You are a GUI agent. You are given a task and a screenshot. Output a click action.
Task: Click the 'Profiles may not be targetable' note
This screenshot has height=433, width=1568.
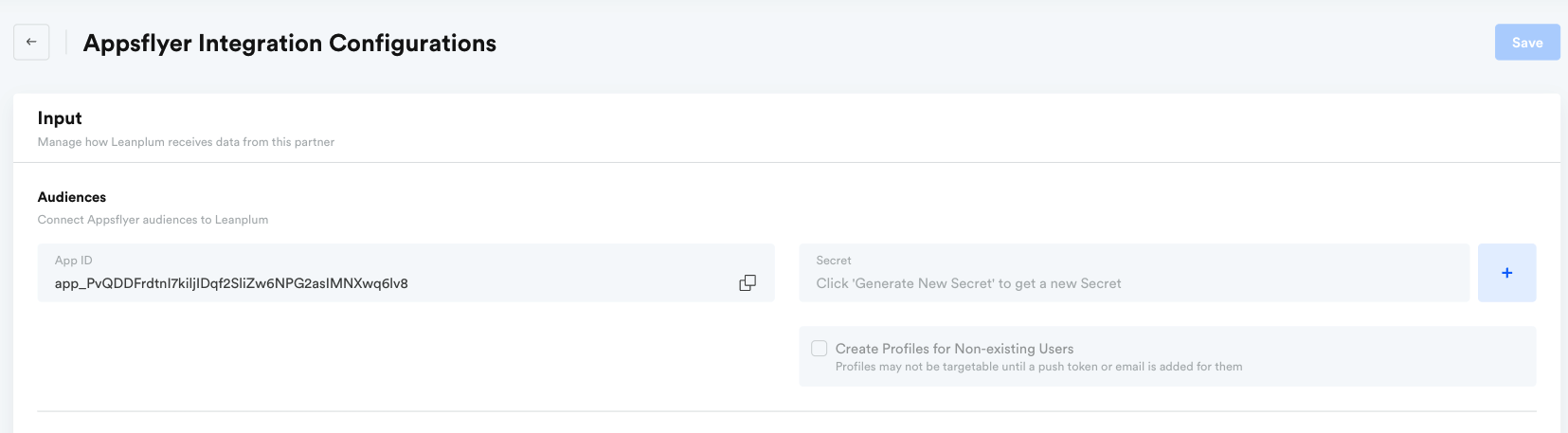(1038, 367)
